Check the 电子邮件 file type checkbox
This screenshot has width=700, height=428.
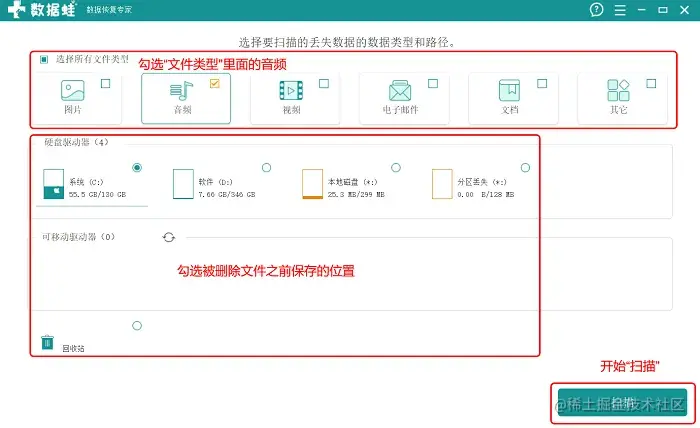pyautogui.click(x=433, y=83)
